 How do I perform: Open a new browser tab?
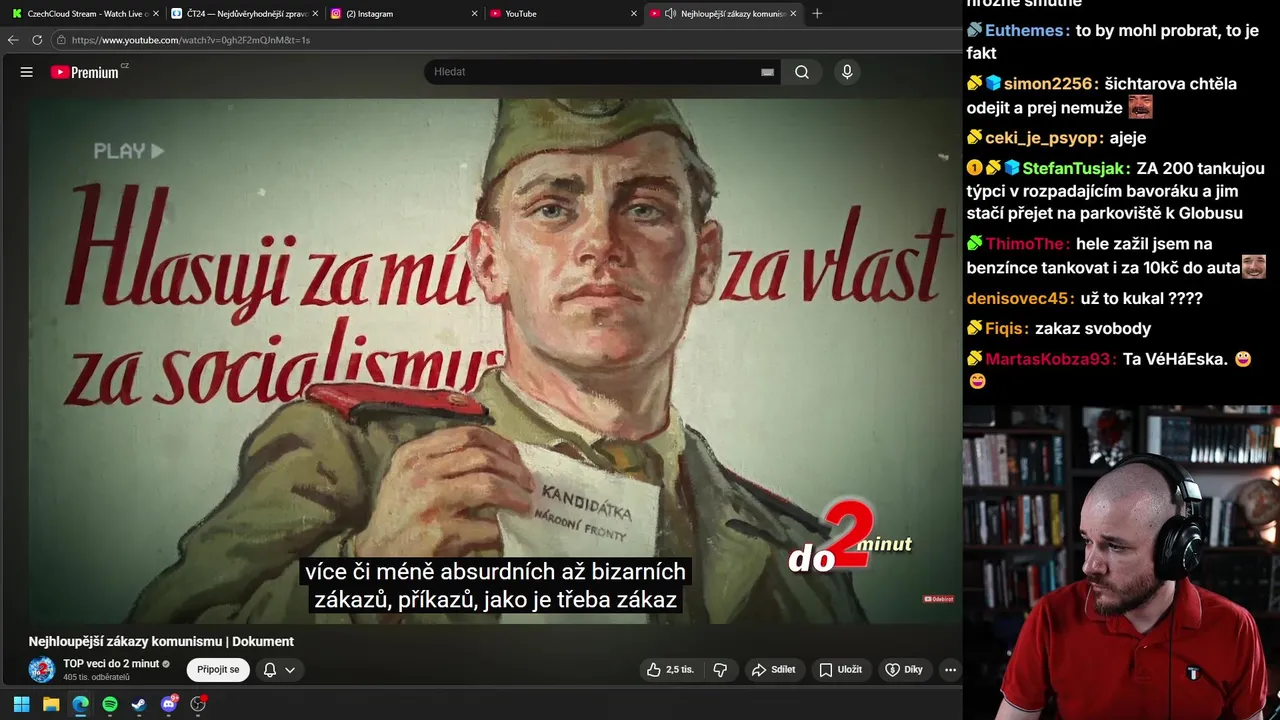coord(817,14)
